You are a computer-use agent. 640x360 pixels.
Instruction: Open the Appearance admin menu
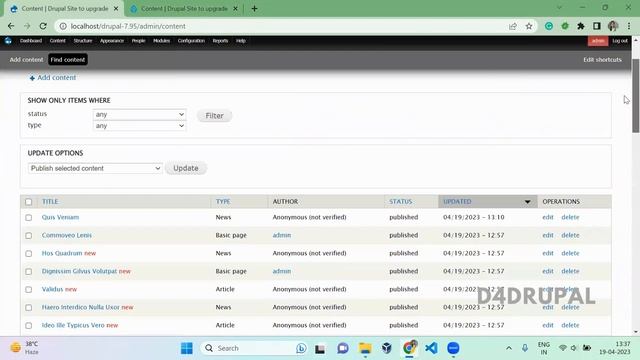click(112, 41)
